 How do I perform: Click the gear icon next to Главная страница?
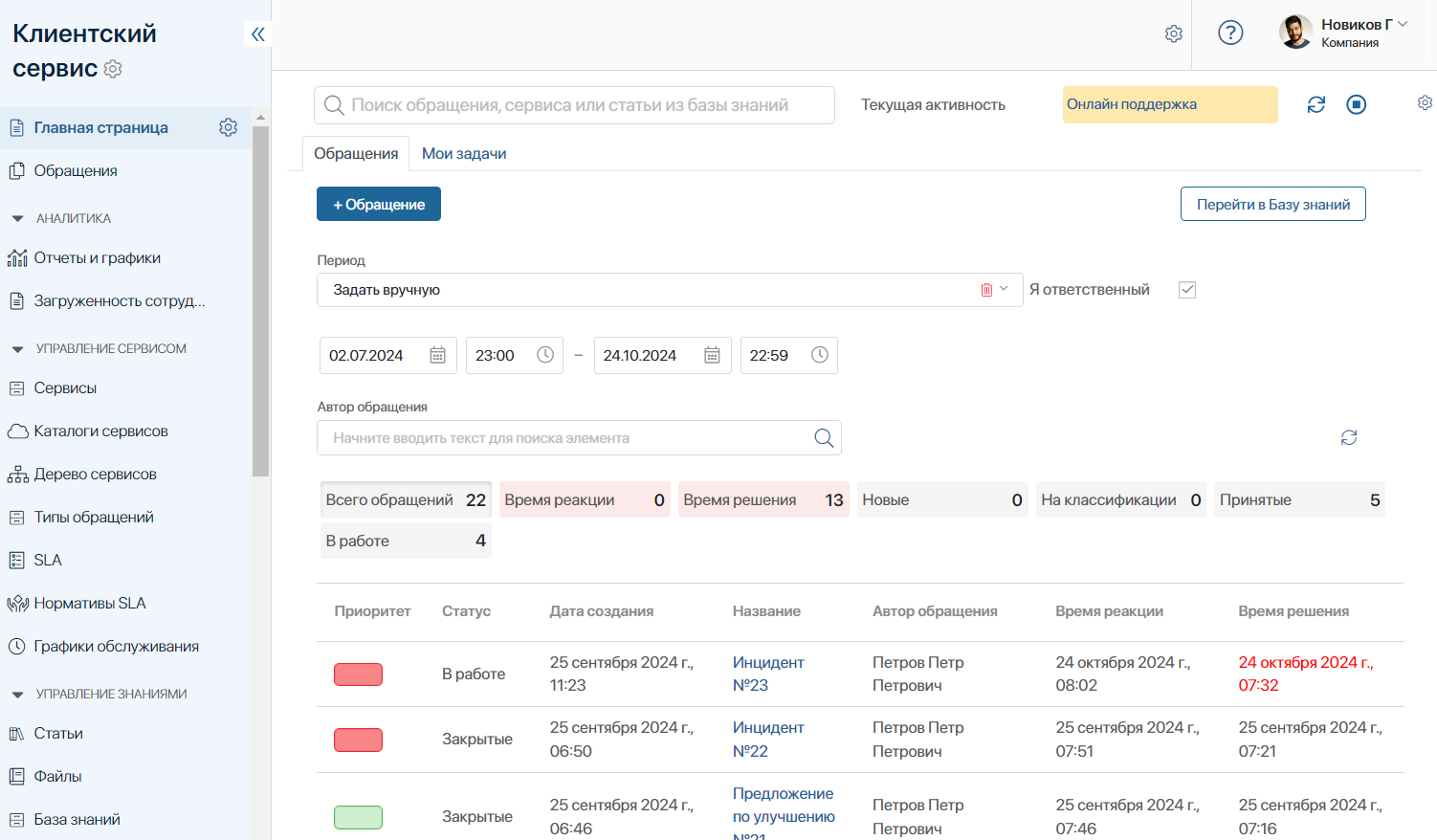click(228, 127)
